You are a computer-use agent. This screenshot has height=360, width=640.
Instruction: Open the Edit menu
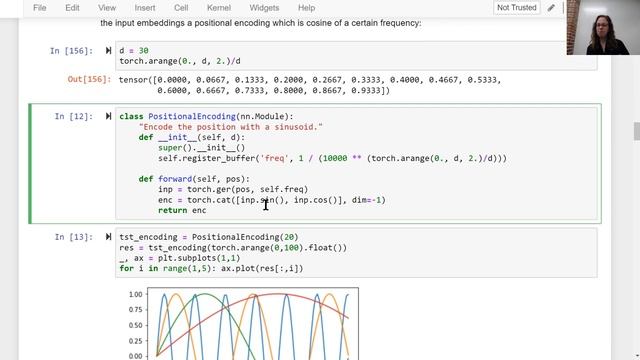click(x=72, y=8)
